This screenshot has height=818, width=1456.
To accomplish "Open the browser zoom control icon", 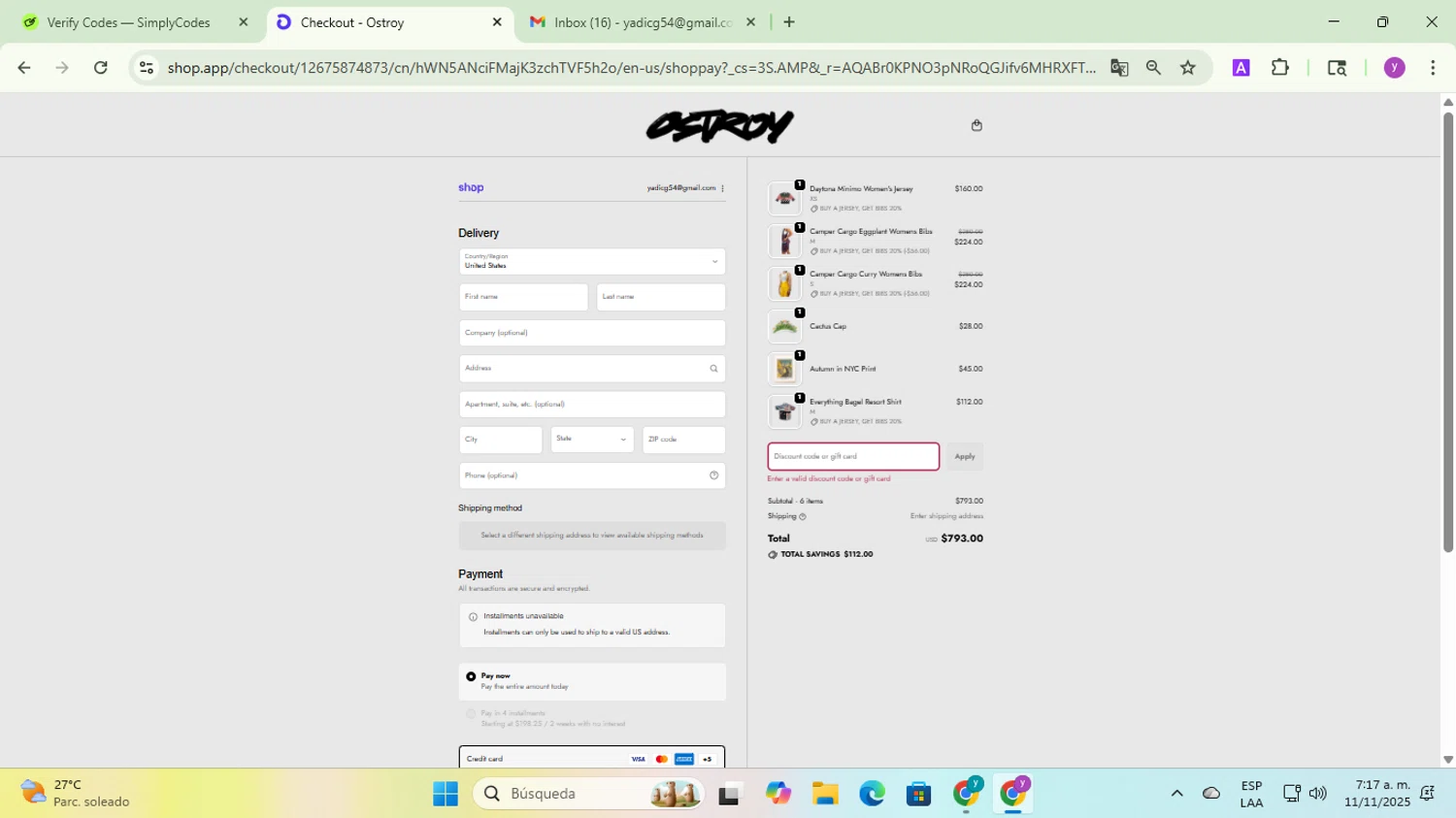I will coord(1153,67).
